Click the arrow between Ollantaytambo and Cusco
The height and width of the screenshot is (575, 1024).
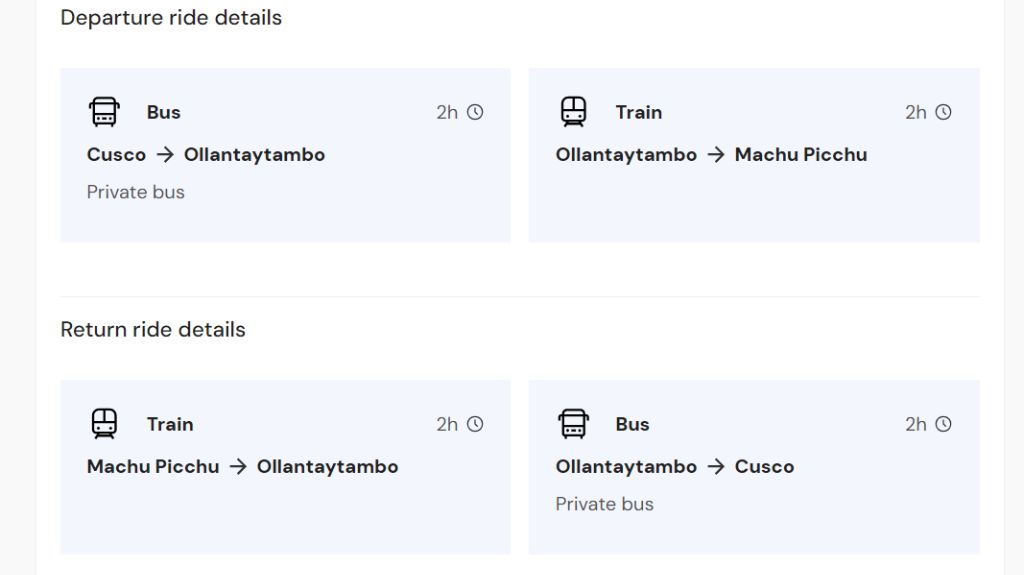tap(716, 467)
